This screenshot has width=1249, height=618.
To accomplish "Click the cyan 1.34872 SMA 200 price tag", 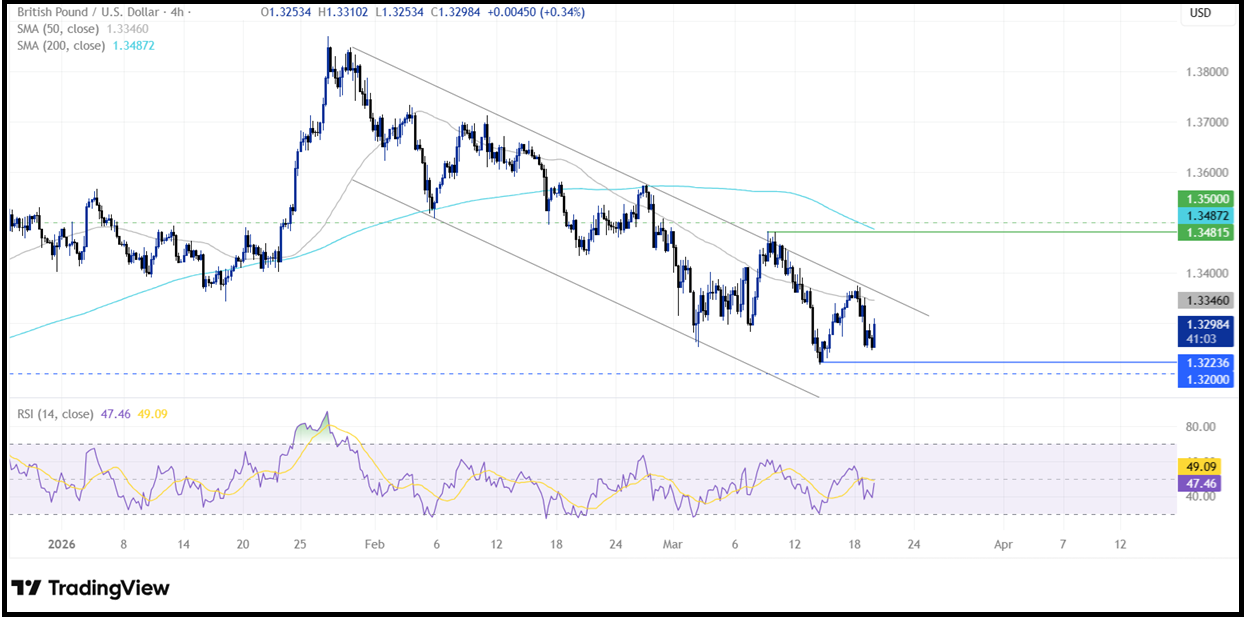I will [x=1208, y=214].
